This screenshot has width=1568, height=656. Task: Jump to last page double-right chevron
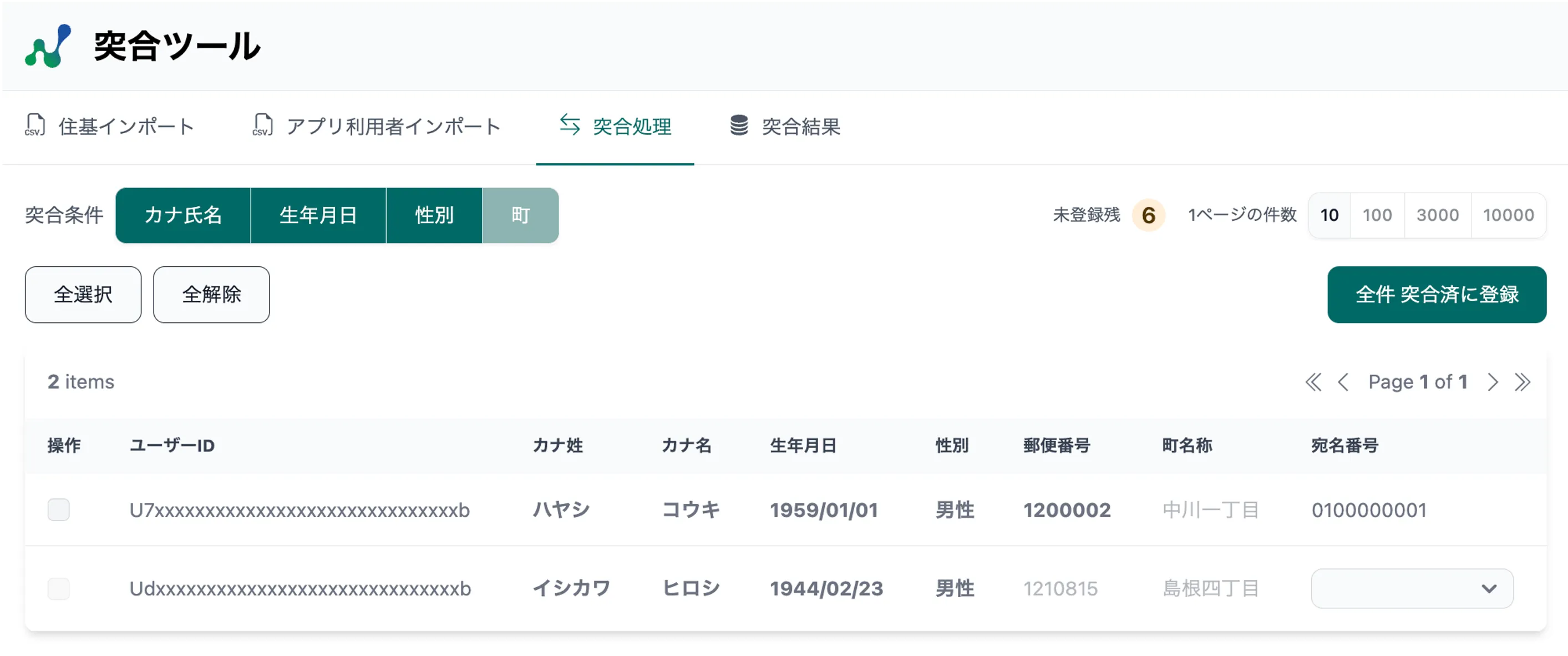(x=1522, y=382)
